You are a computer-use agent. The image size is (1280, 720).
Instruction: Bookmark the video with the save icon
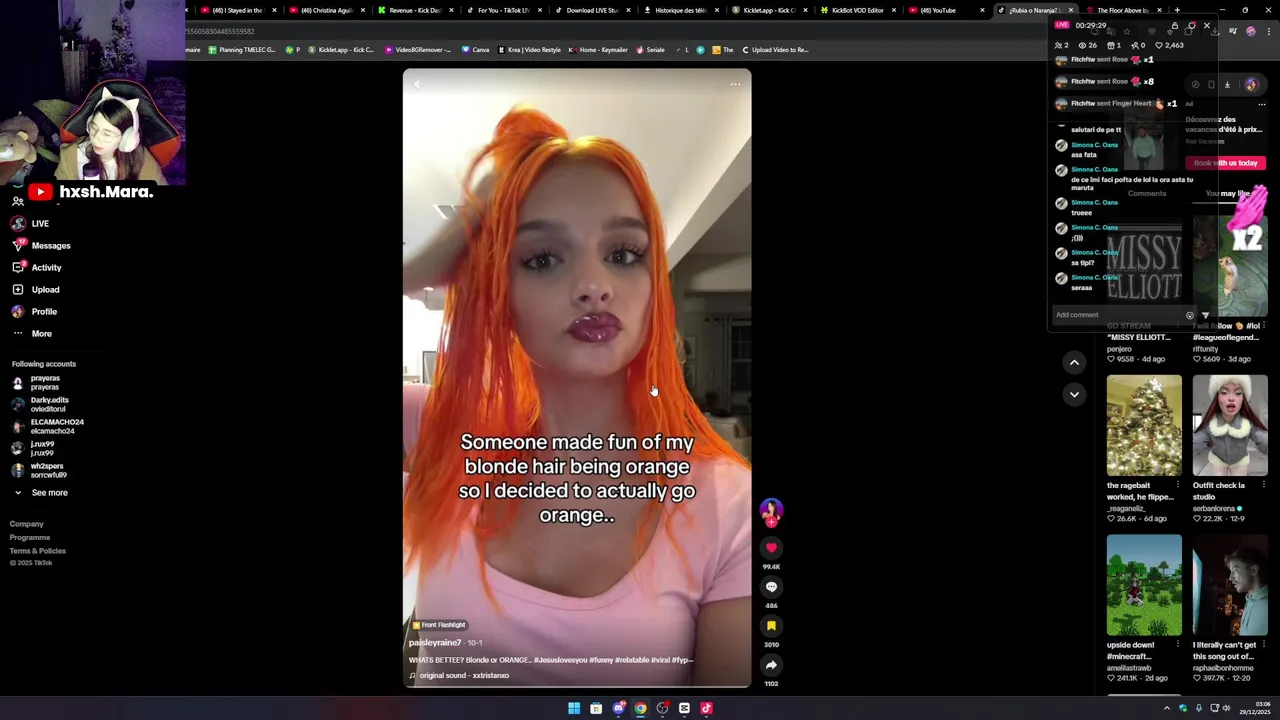point(771,626)
